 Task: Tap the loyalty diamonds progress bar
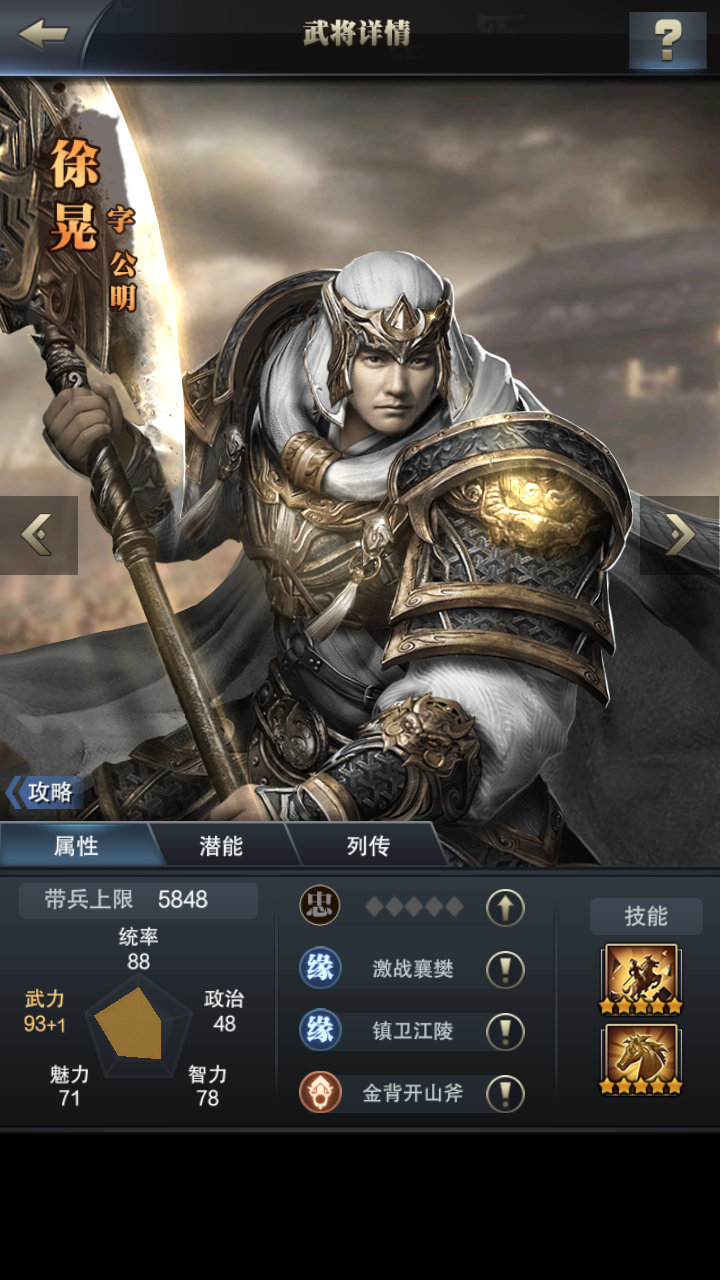coord(413,907)
